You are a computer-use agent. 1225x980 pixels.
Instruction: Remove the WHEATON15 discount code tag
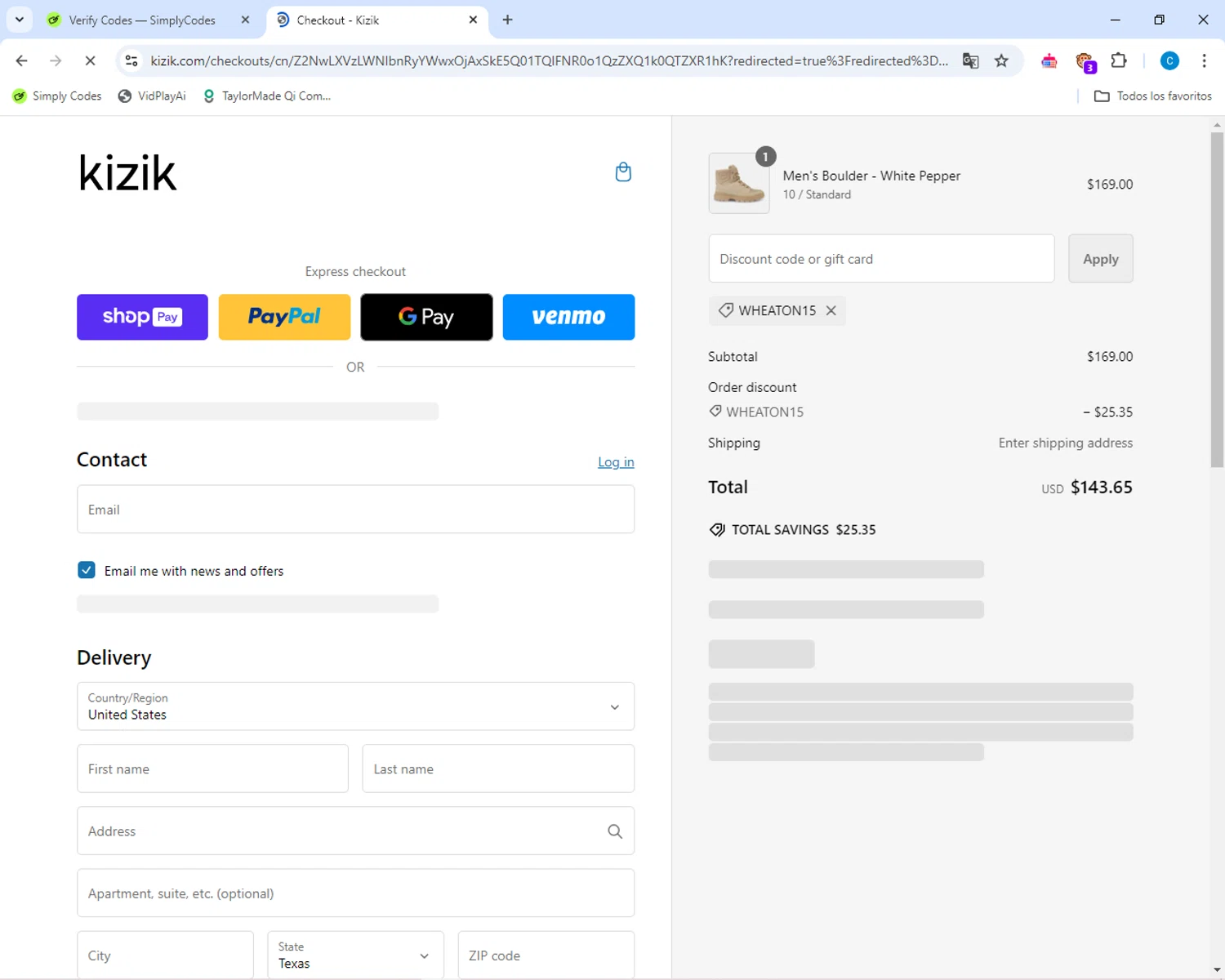point(831,310)
